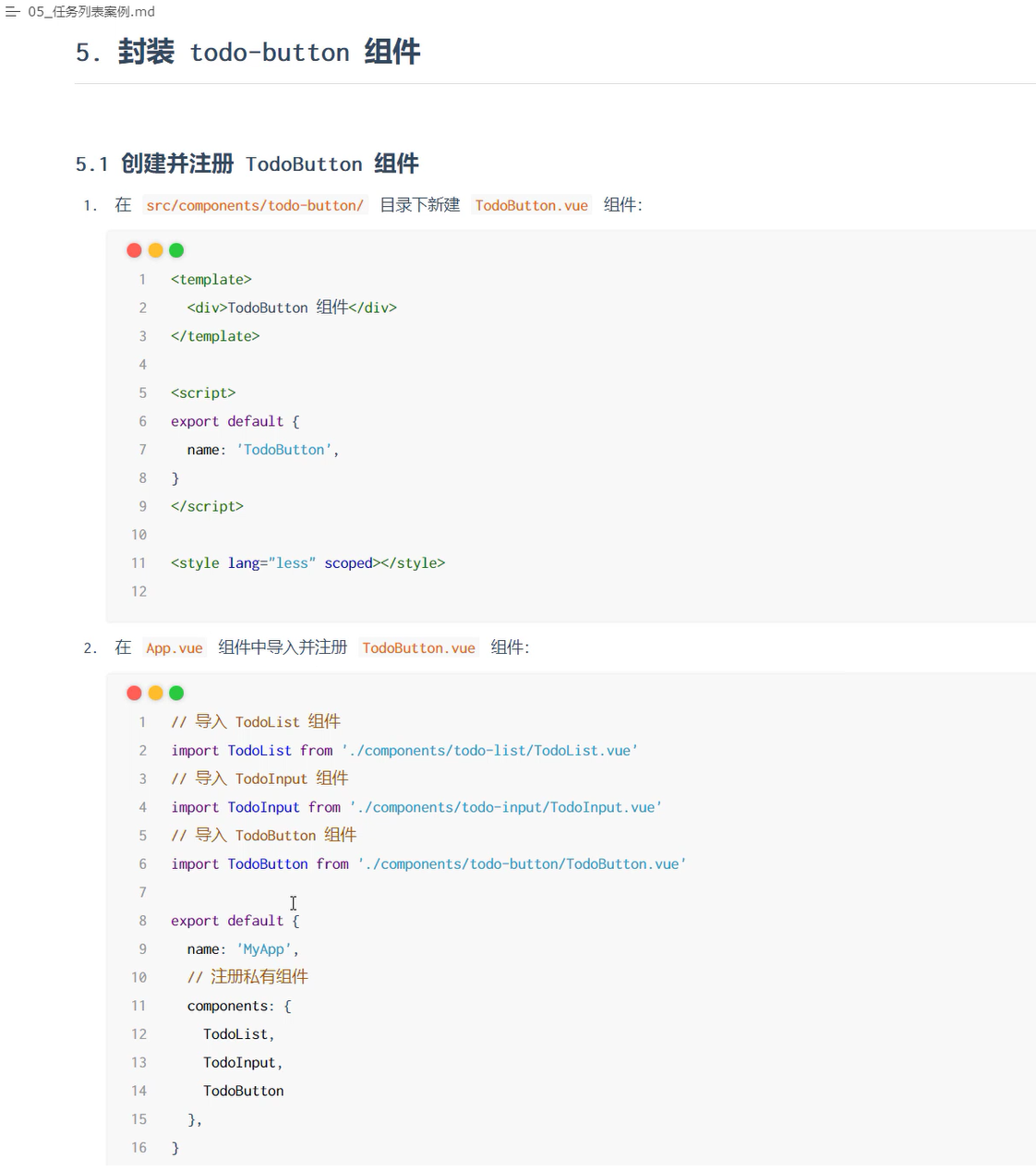This screenshot has width=1036, height=1171.
Task: Click the '<script>' opening tag line
Action: (x=203, y=393)
